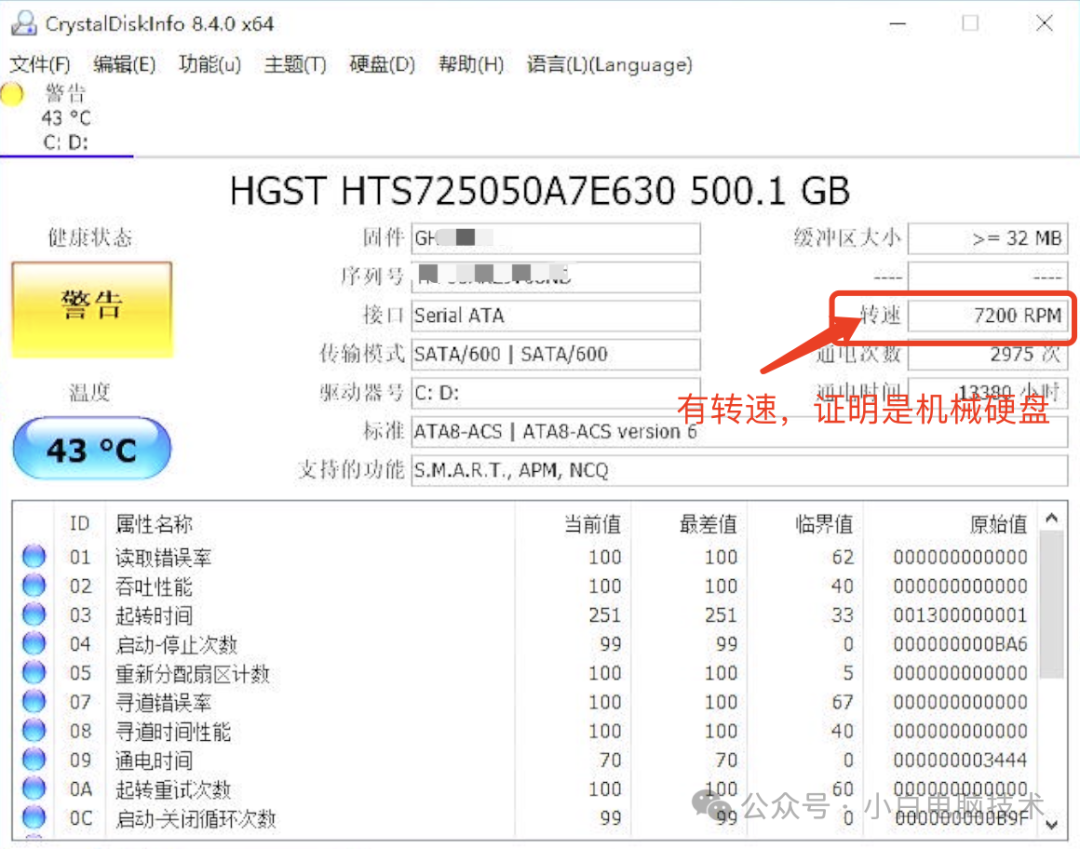Click the yellow 警告 health status button
The width and height of the screenshot is (1080, 849).
click(92, 309)
